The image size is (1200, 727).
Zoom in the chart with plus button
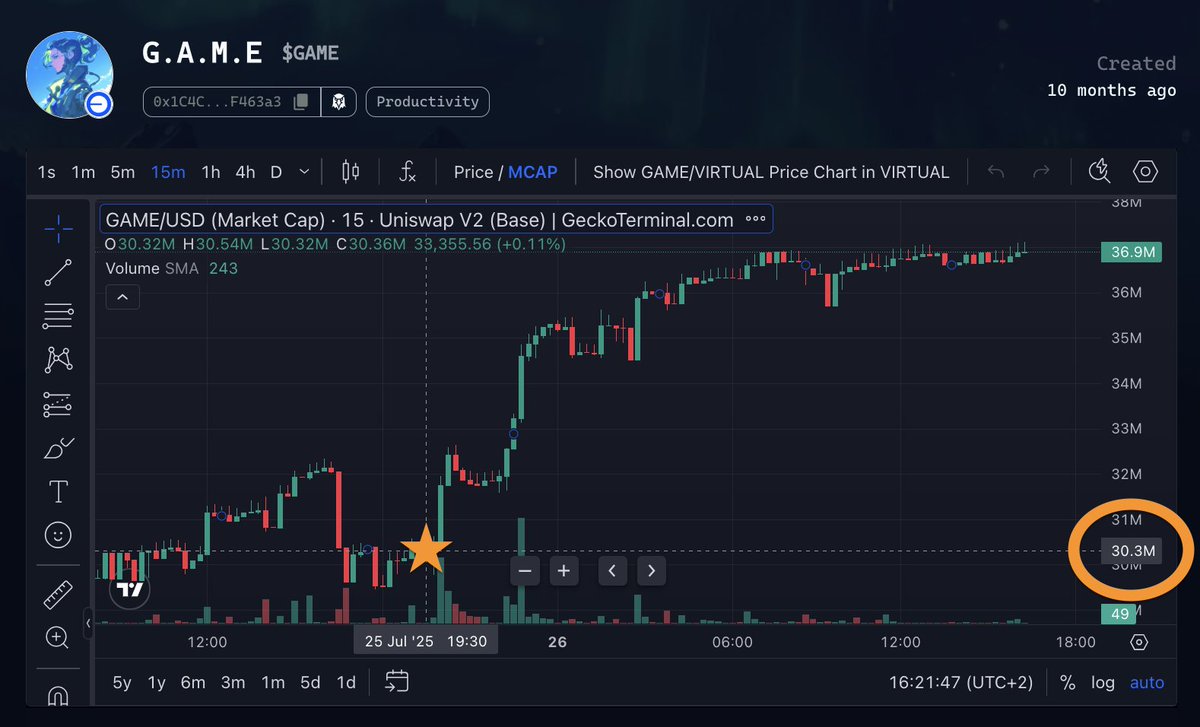coord(564,571)
